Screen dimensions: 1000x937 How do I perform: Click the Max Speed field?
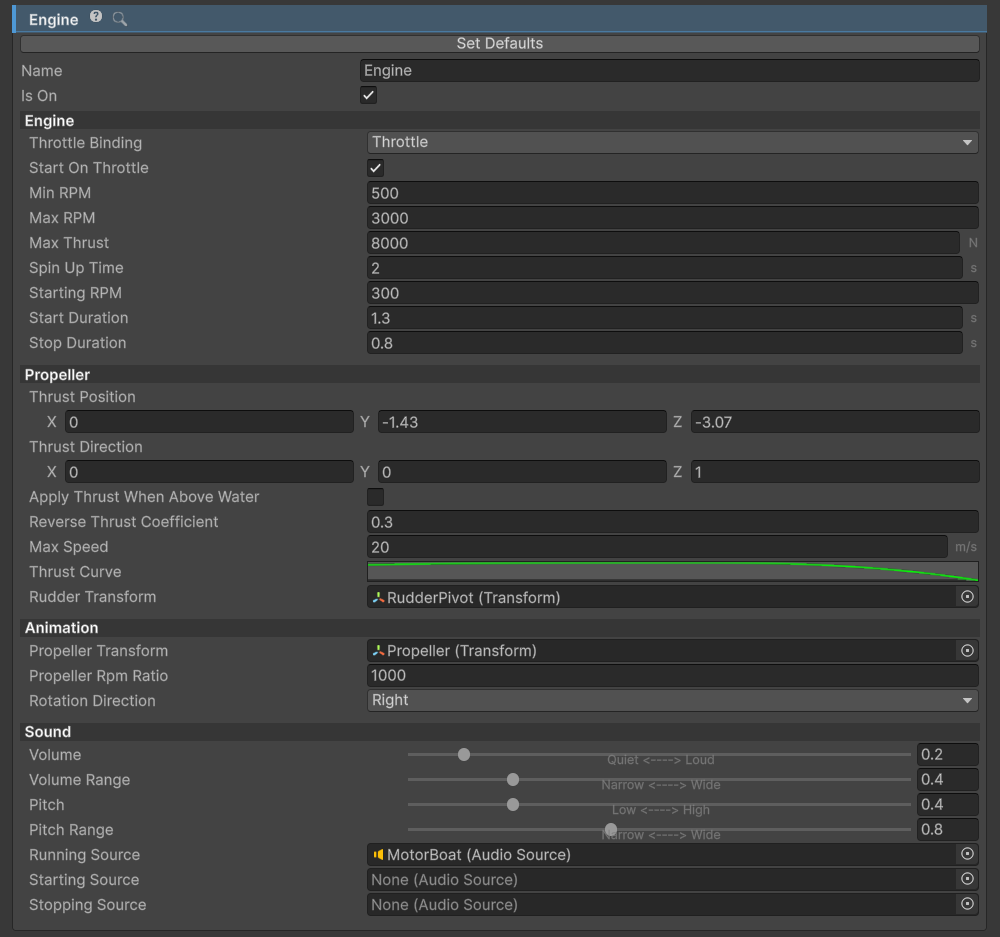(x=658, y=547)
